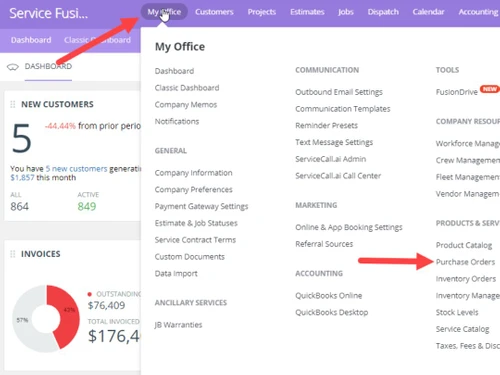Open the Jobs menu
This screenshot has width=500, height=375.
pos(346,12)
